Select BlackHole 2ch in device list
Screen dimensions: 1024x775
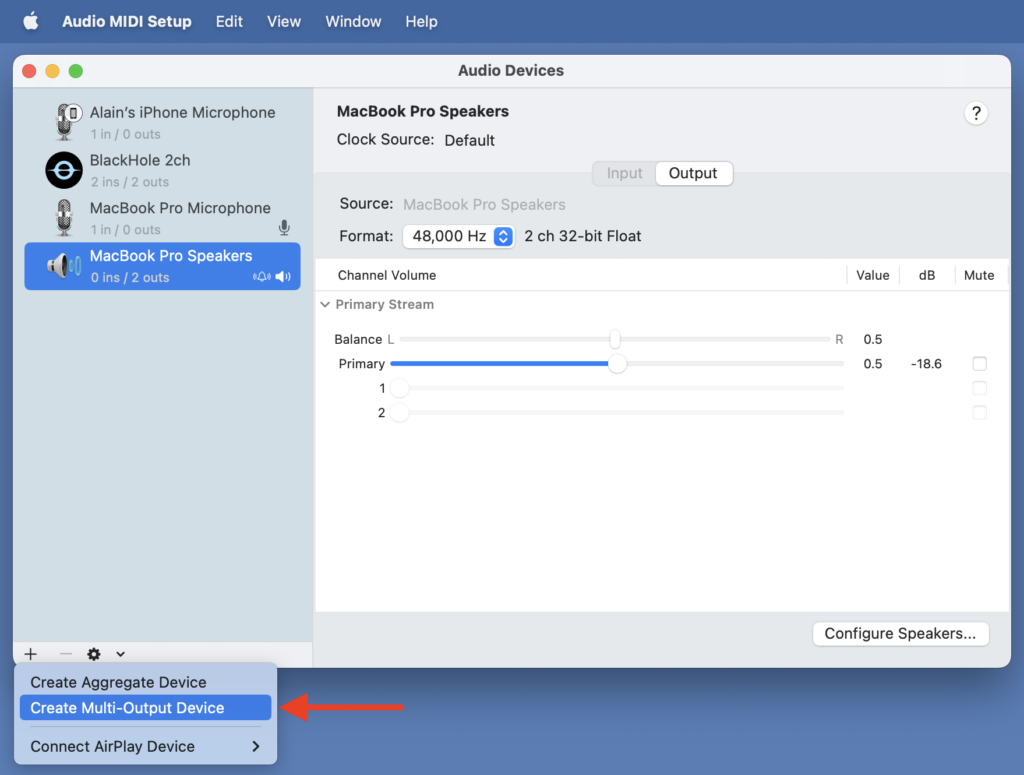pyautogui.click(x=163, y=170)
